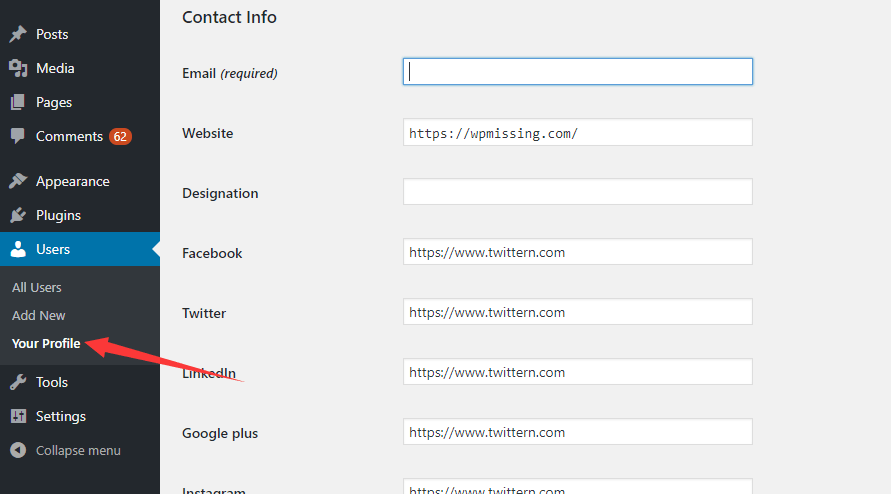
Task: Click the Settings sliders icon
Action: pyautogui.click(x=18, y=416)
